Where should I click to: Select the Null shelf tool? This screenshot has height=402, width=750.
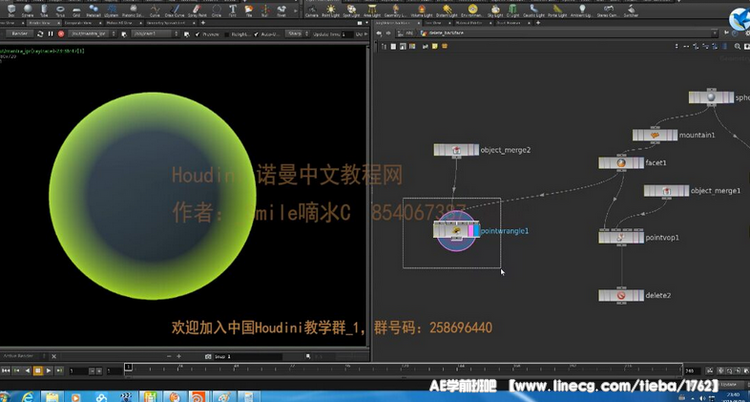(x=265, y=10)
